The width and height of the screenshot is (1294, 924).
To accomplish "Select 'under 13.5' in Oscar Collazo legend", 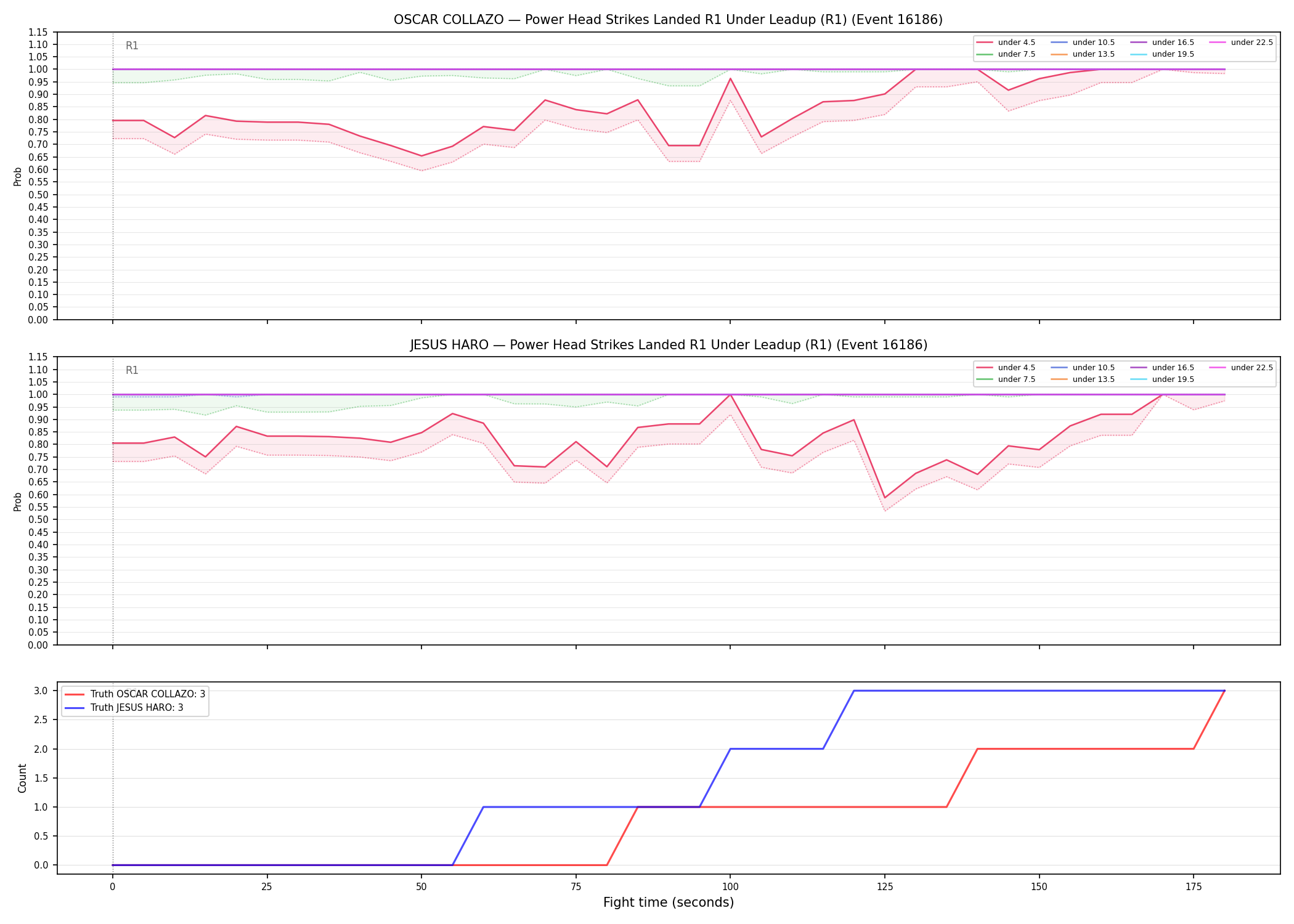I will point(1083,54).
